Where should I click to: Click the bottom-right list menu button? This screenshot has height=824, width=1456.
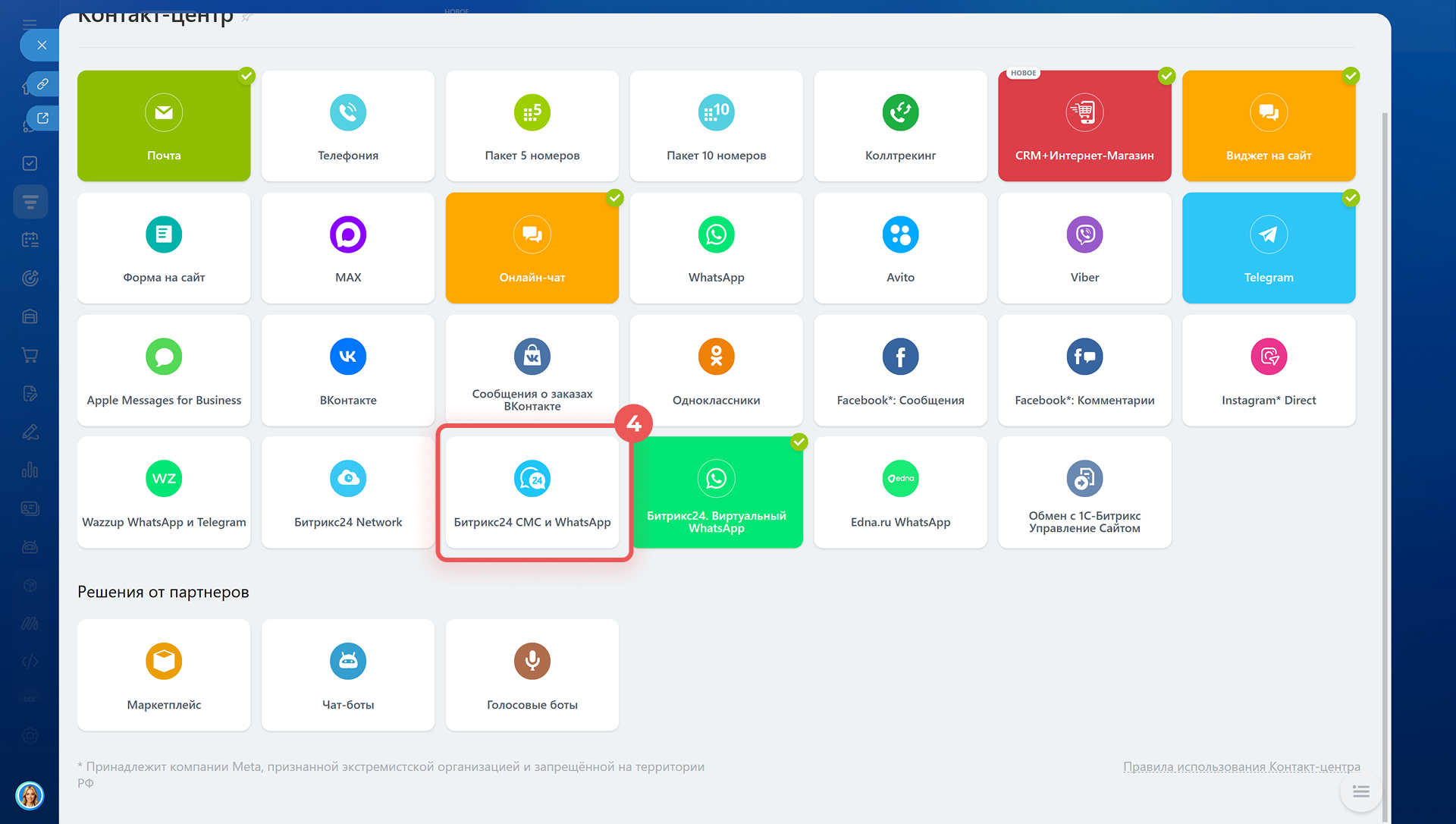[1360, 791]
